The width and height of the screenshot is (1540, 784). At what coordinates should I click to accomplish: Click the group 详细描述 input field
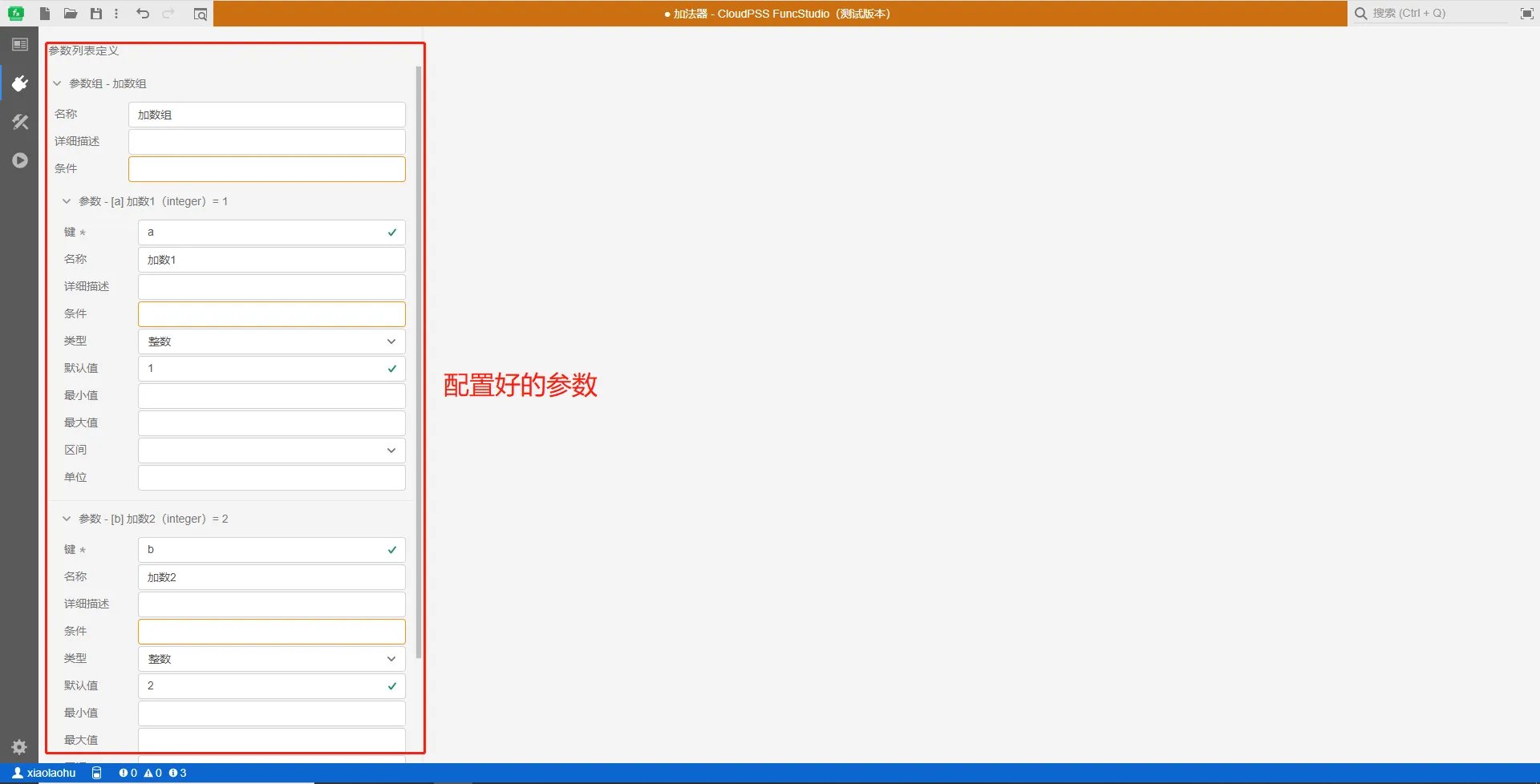(267, 142)
